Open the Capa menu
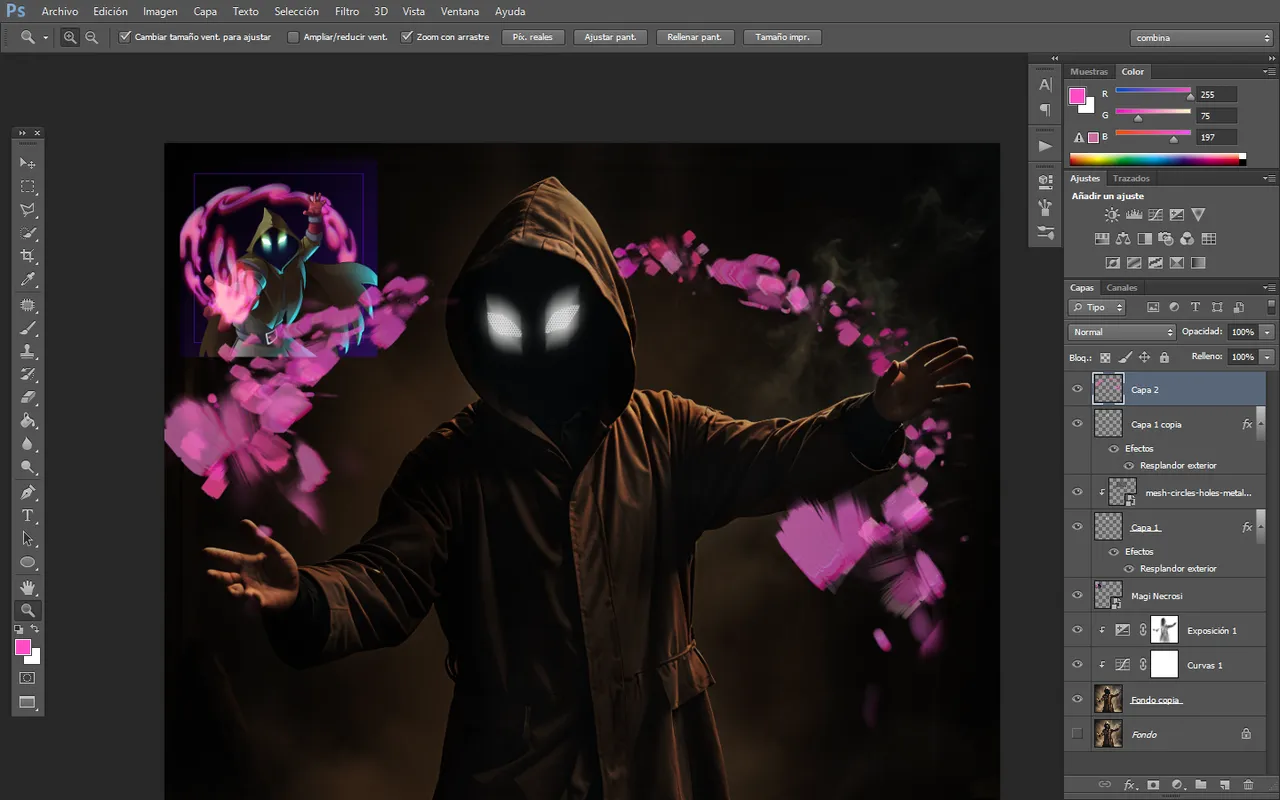 205,12
